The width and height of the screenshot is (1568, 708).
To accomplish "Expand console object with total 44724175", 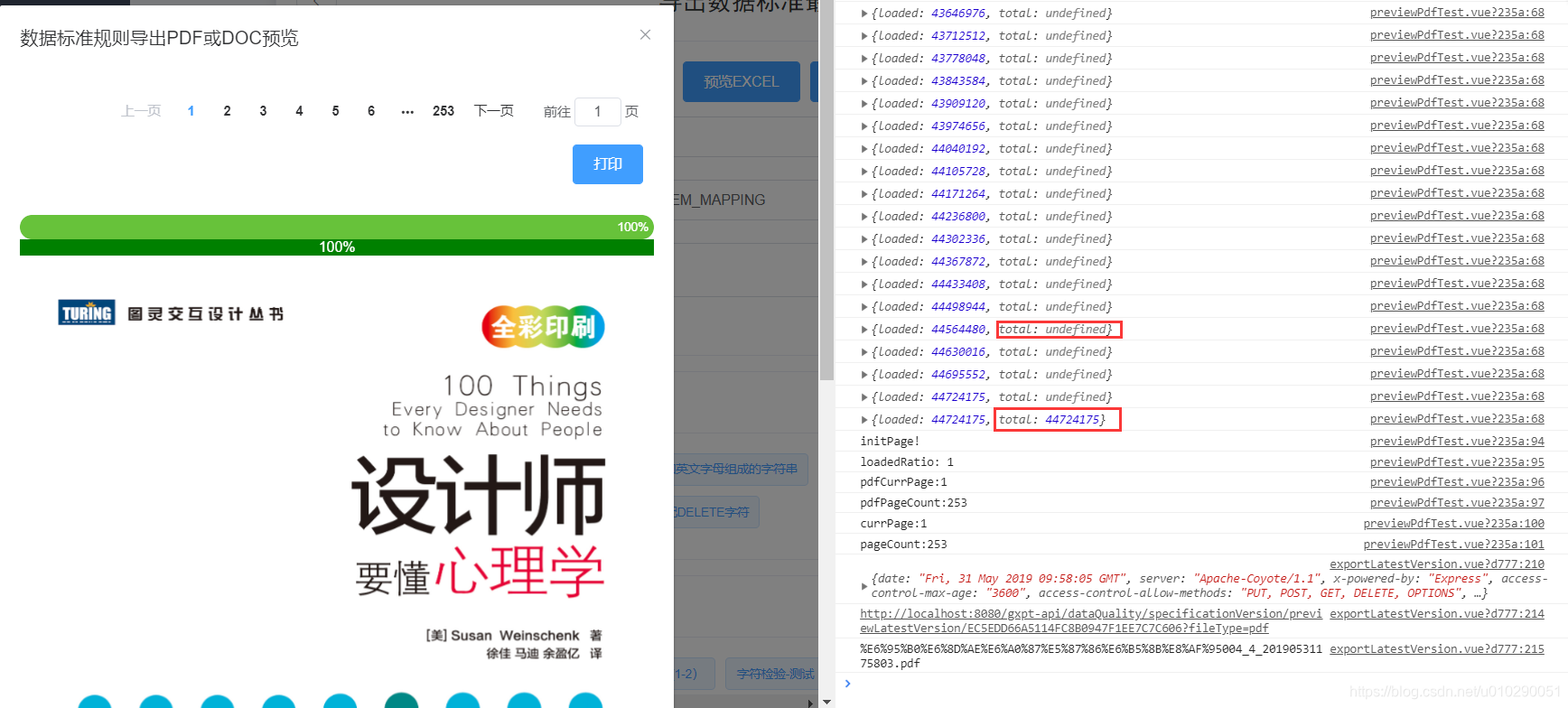I will (x=864, y=420).
